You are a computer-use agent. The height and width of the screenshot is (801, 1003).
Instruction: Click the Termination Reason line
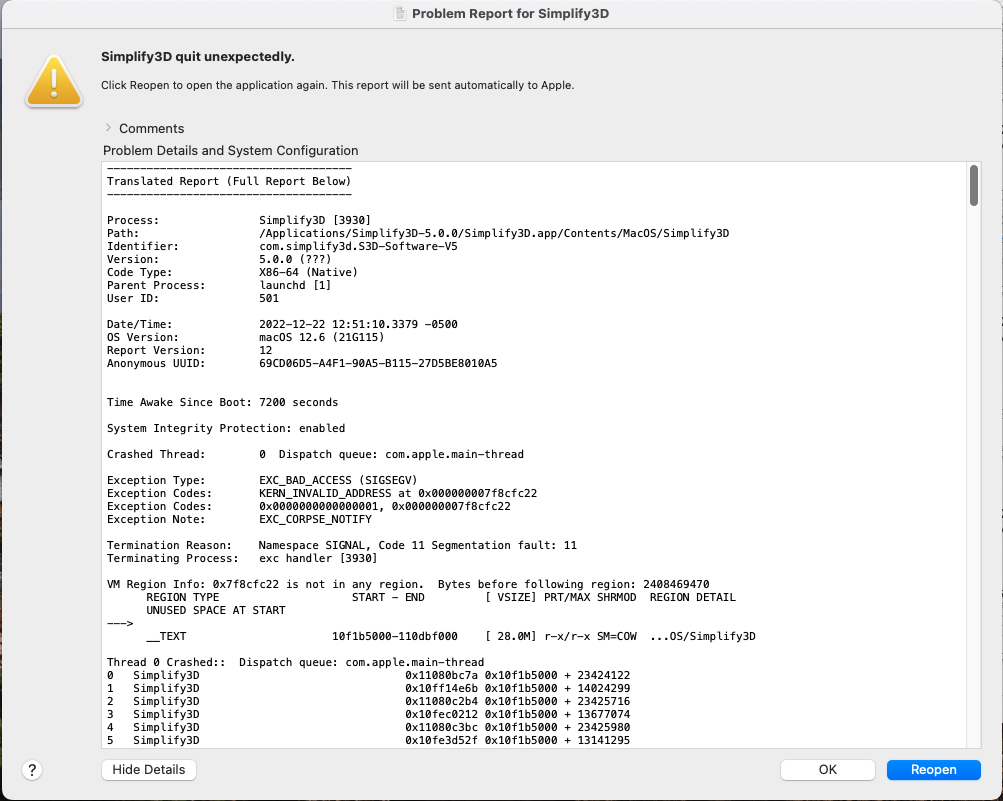click(342, 545)
